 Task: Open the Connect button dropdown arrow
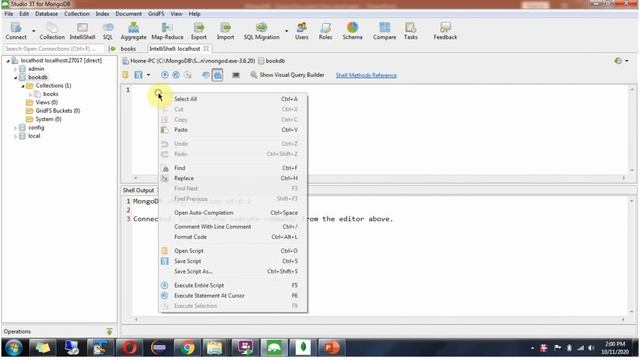click(33, 31)
